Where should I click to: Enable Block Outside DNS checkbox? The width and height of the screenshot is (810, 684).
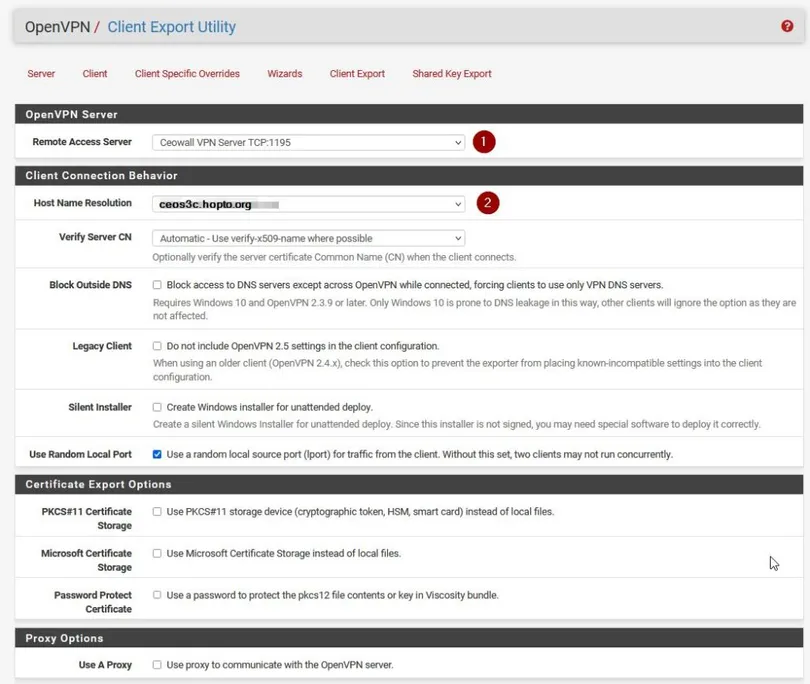[x=157, y=285]
